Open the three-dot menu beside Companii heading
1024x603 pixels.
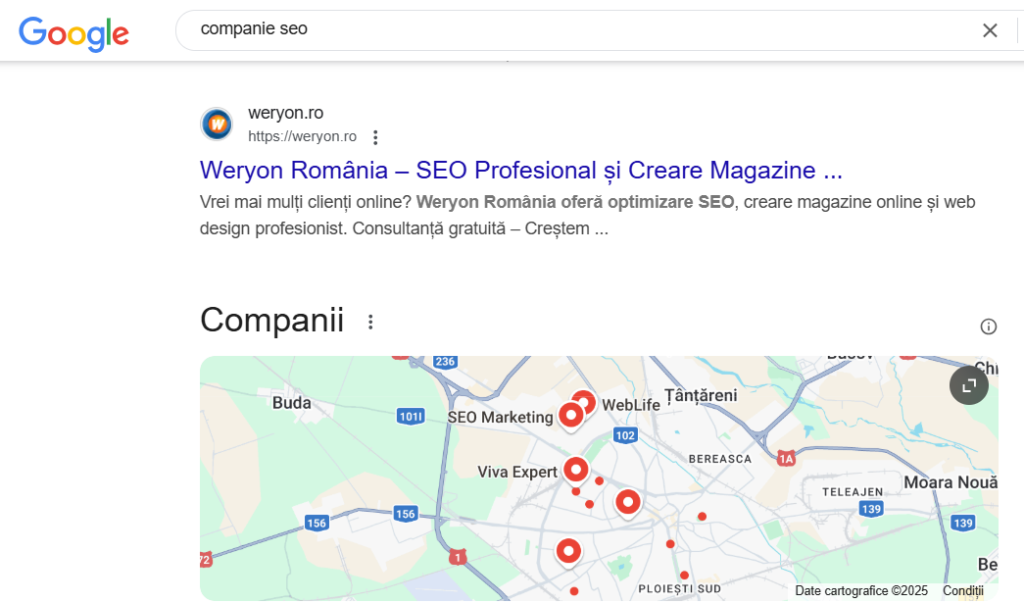click(370, 322)
